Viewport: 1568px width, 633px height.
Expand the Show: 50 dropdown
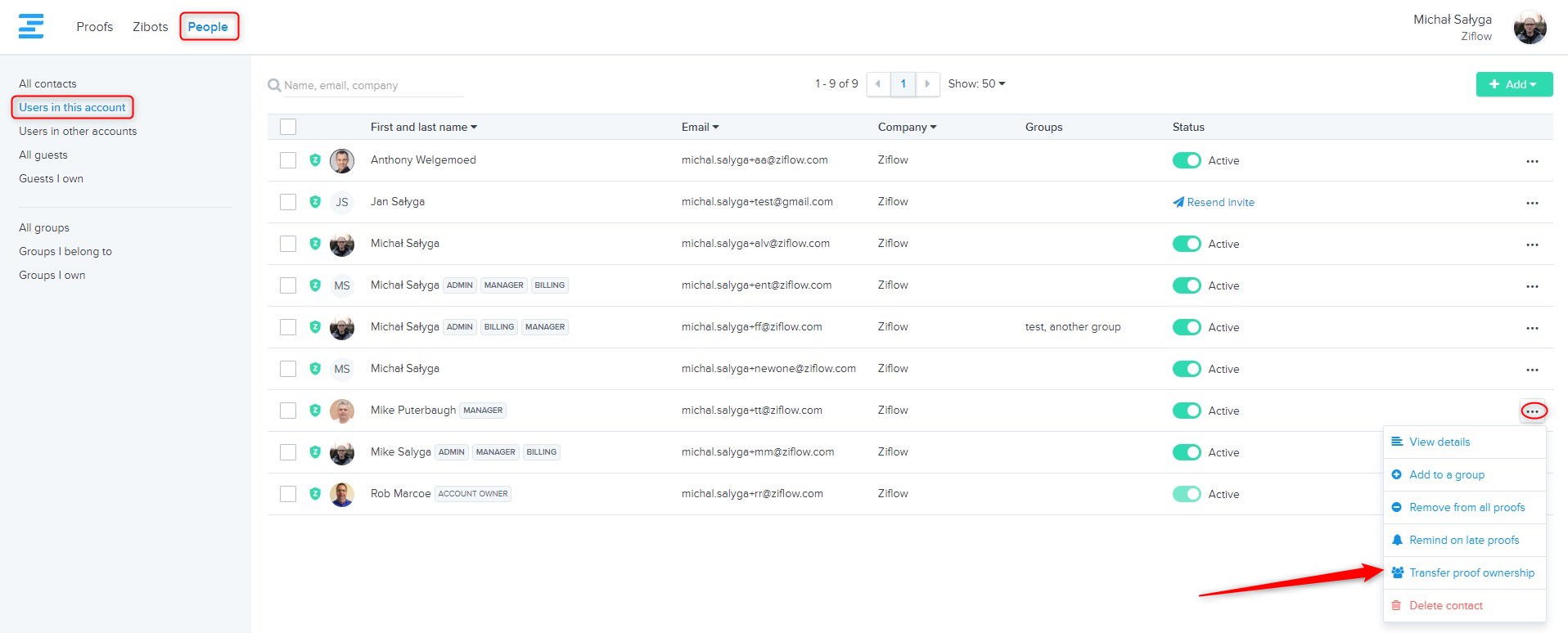tap(976, 83)
